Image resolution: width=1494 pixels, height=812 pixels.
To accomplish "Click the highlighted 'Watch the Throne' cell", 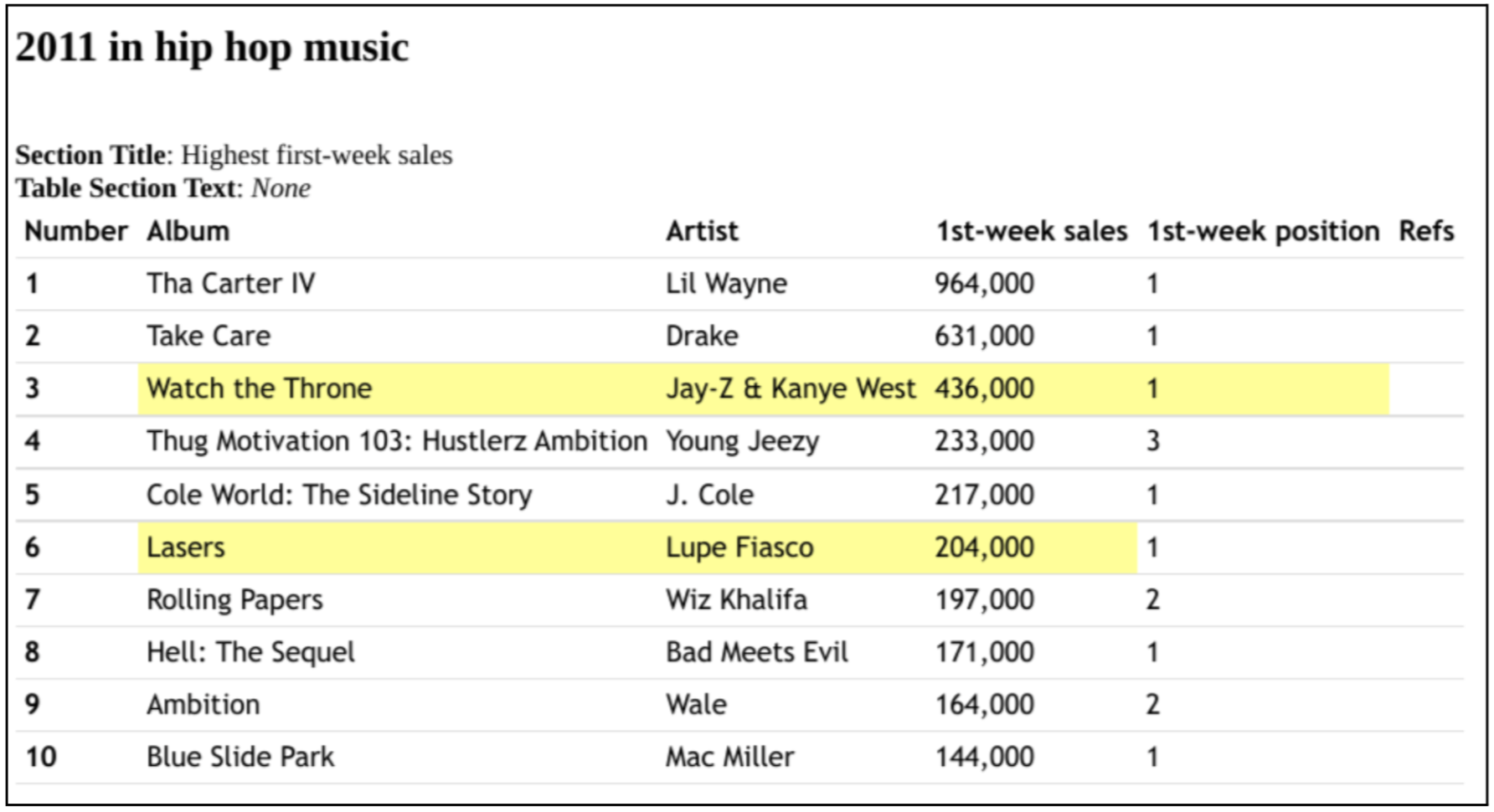I will [259, 389].
